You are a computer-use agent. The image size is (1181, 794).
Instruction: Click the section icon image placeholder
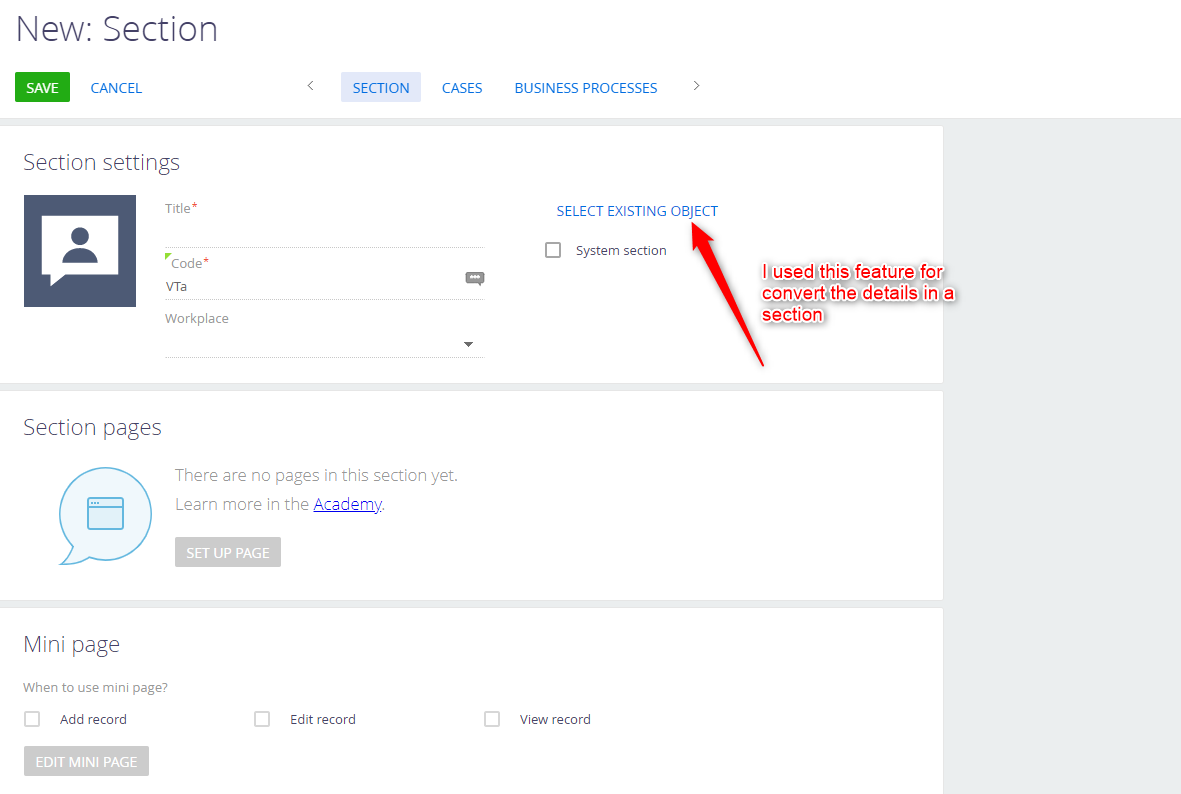point(80,251)
